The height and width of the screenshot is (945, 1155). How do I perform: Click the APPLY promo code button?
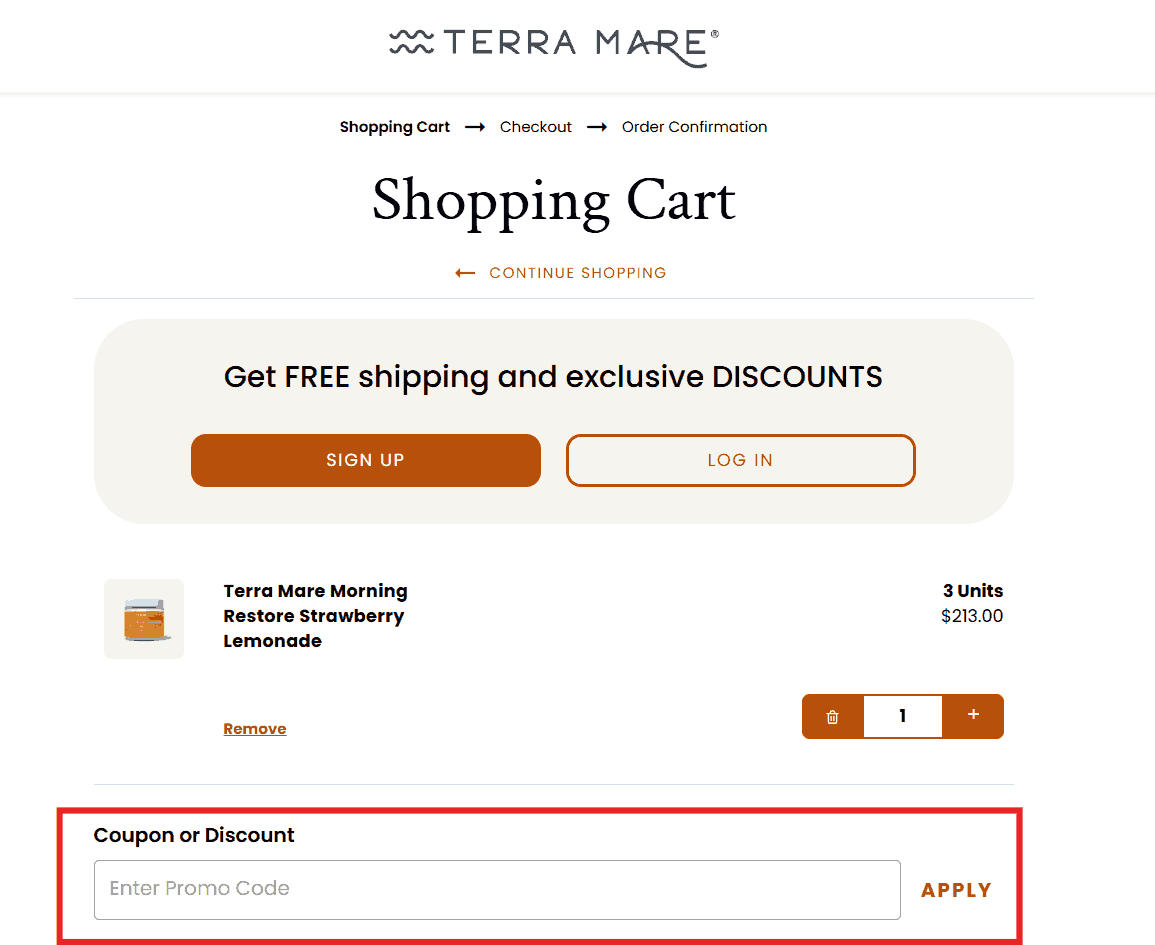click(956, 890)
